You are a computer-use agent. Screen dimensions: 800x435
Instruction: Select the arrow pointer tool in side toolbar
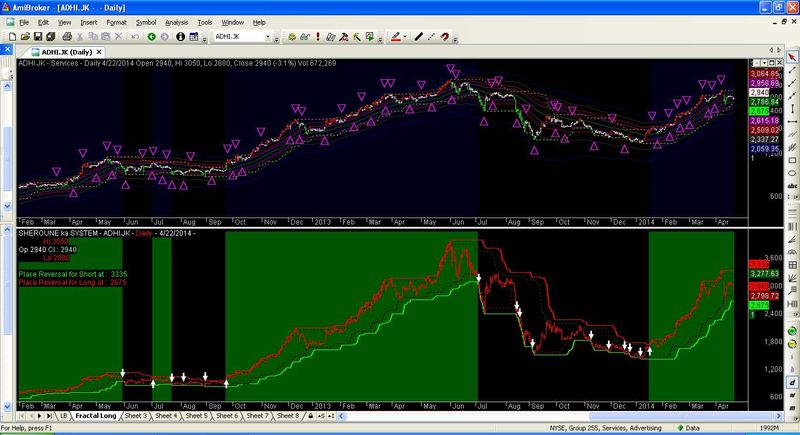coord(792,57)
